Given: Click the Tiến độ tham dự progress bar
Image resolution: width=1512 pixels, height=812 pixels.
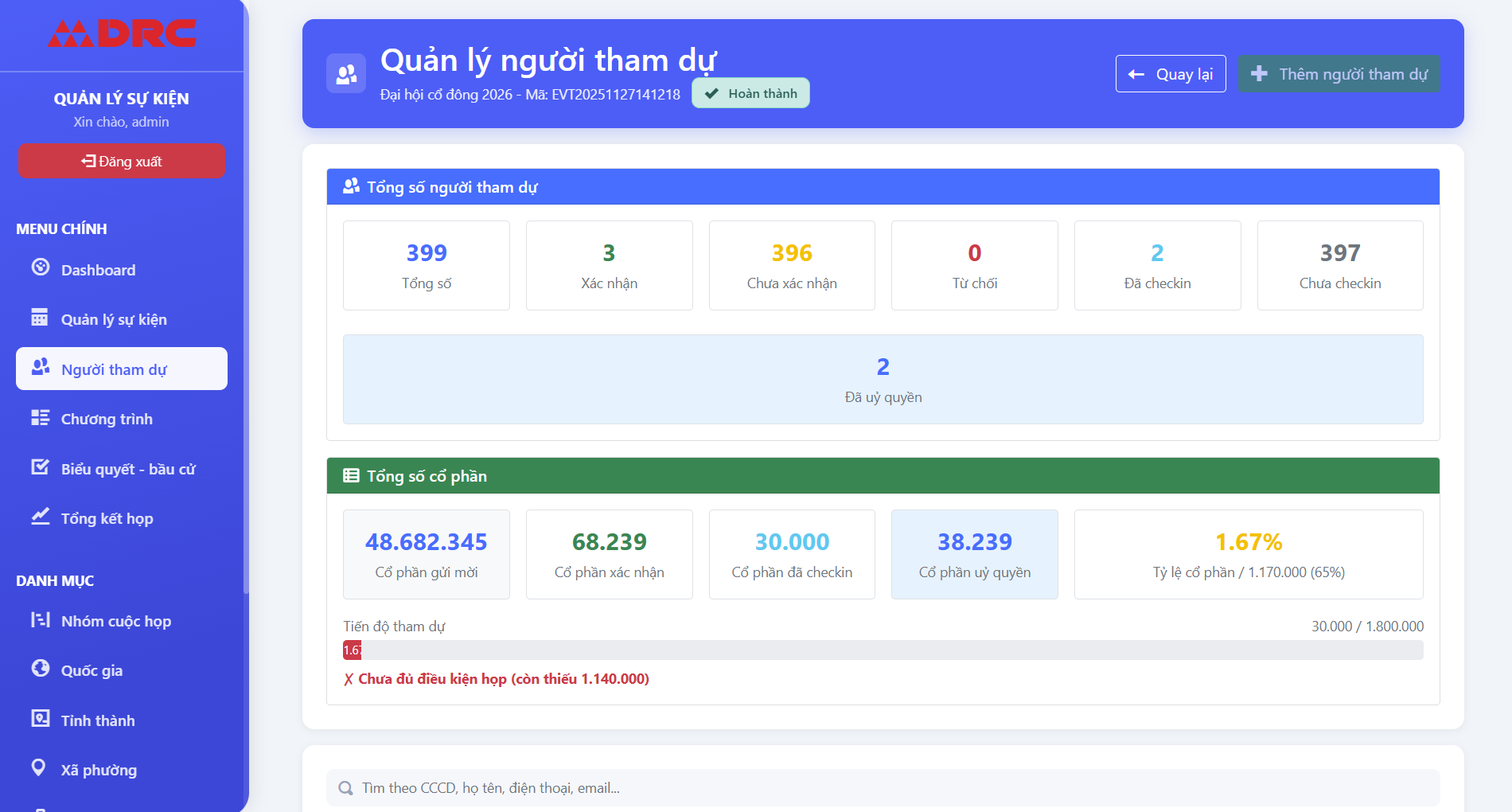Looking at the screenshot, I should (x=883, y=650).
